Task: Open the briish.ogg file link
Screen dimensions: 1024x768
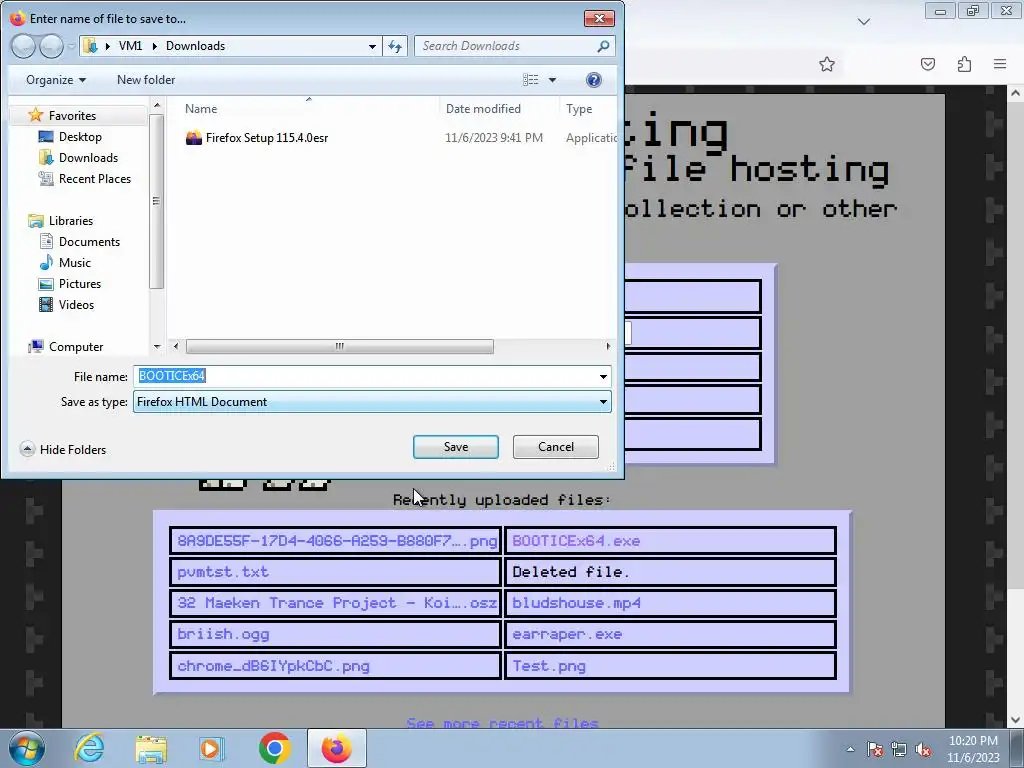Action: 223,634
